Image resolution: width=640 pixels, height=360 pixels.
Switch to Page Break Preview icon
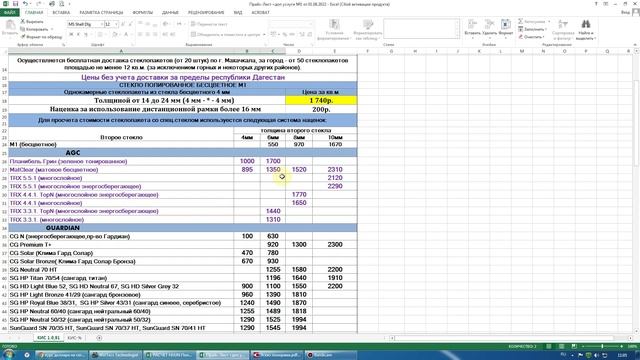(574, 346)
